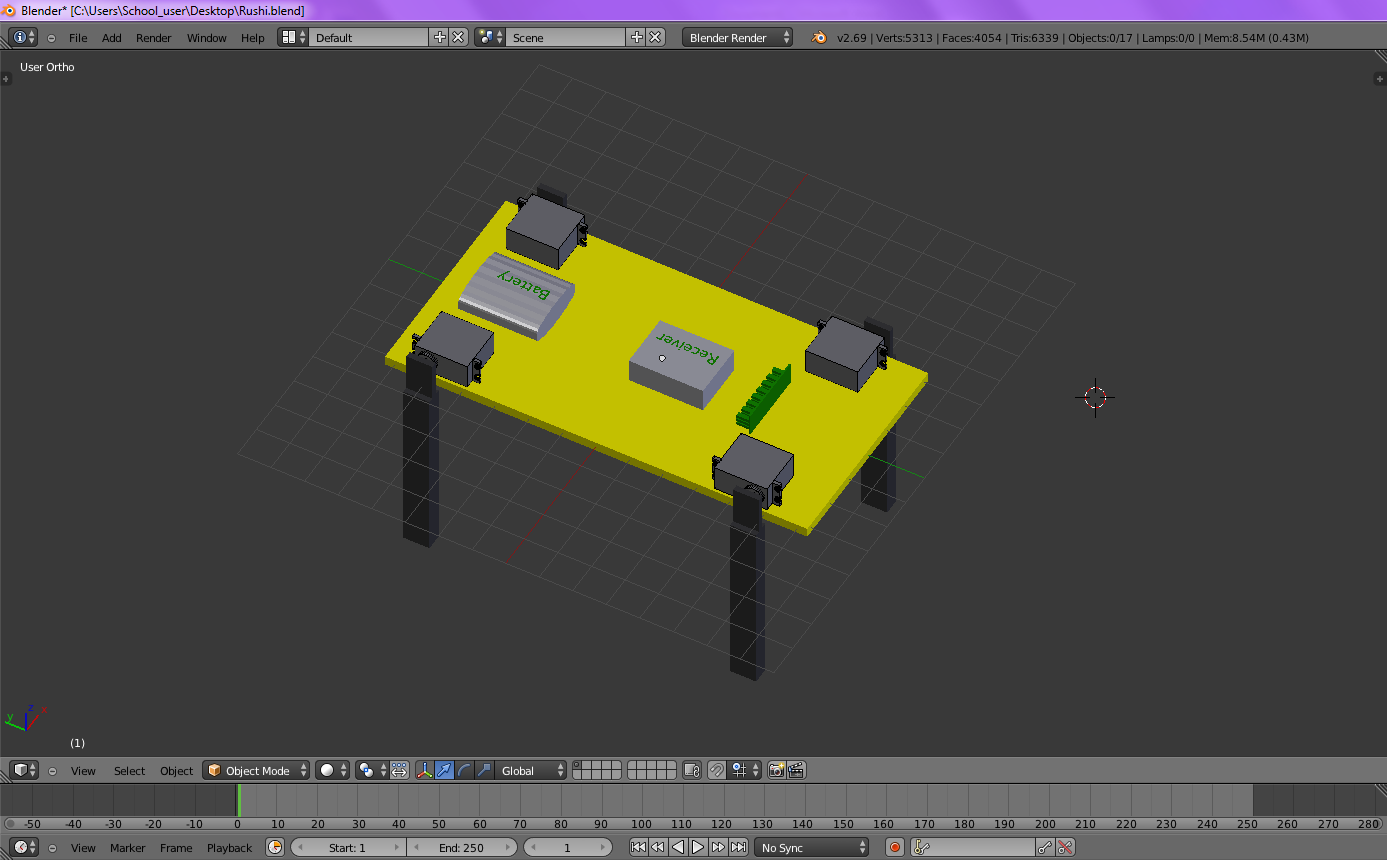Screen dimensions: 1387x860
Task: Toggle manipulate center points only
Action: click(399, 770)
